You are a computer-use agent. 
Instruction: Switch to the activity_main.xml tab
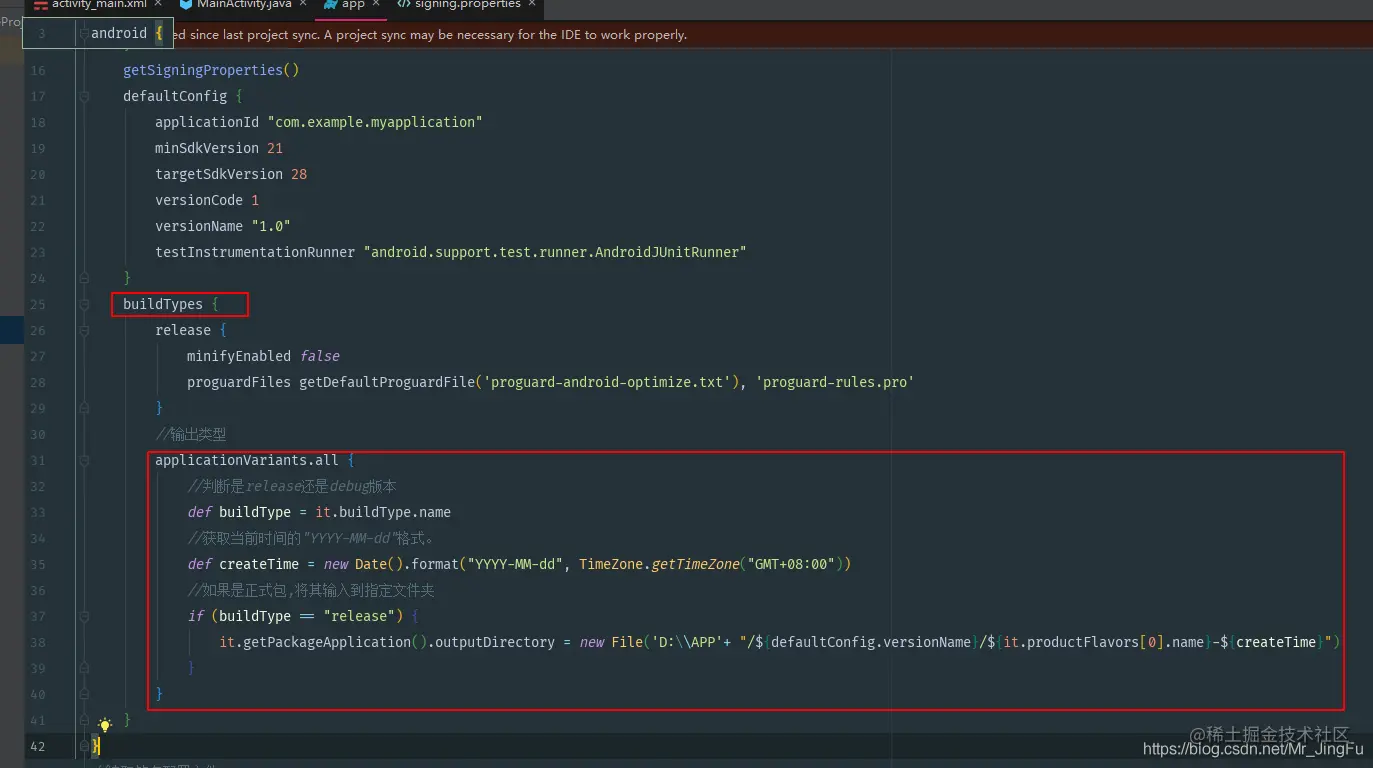(x=98, y=4)
